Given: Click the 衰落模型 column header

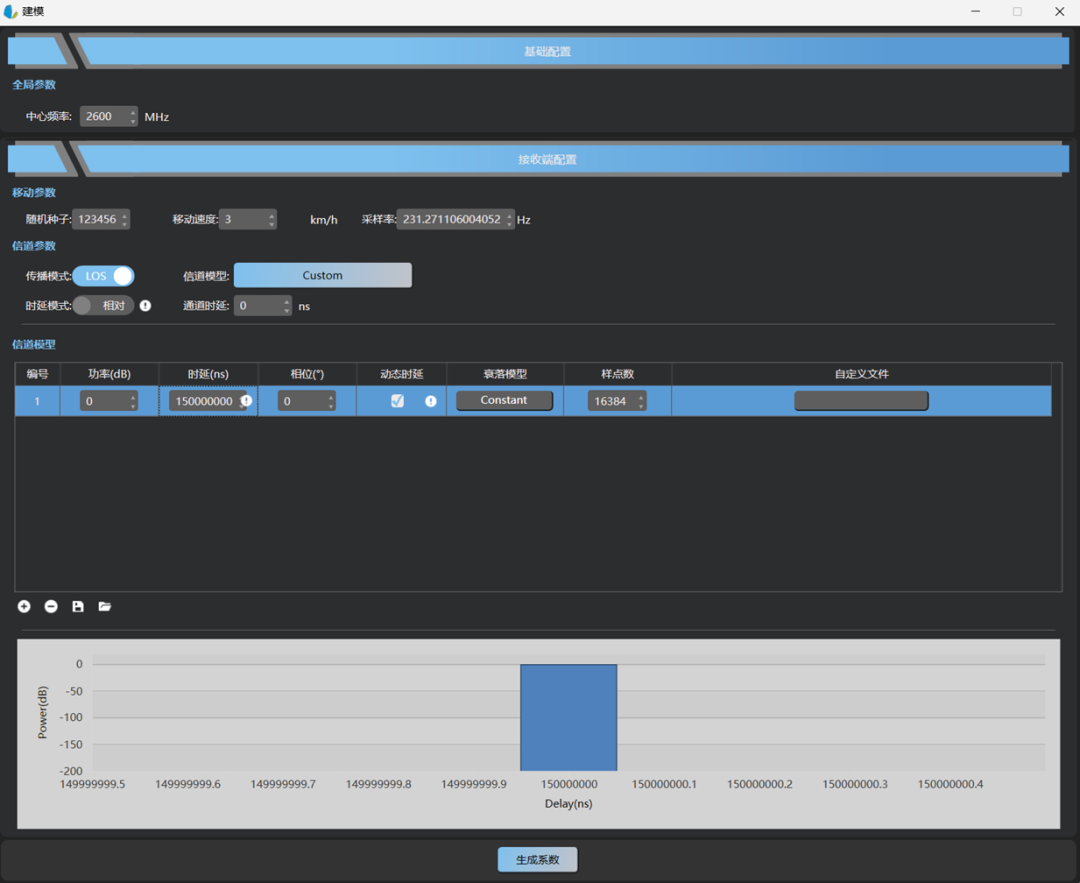Looking at the screenshot, I should tap(505, 374).
